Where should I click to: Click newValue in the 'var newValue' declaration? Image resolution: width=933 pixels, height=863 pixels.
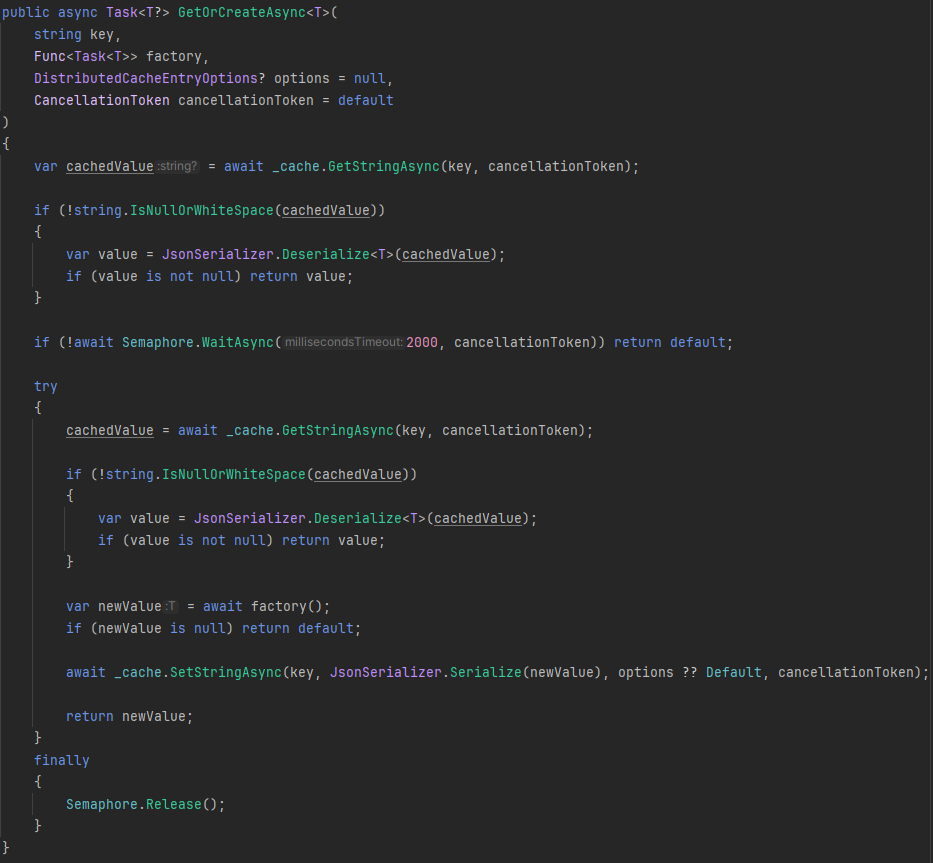(x=130, y=607)
